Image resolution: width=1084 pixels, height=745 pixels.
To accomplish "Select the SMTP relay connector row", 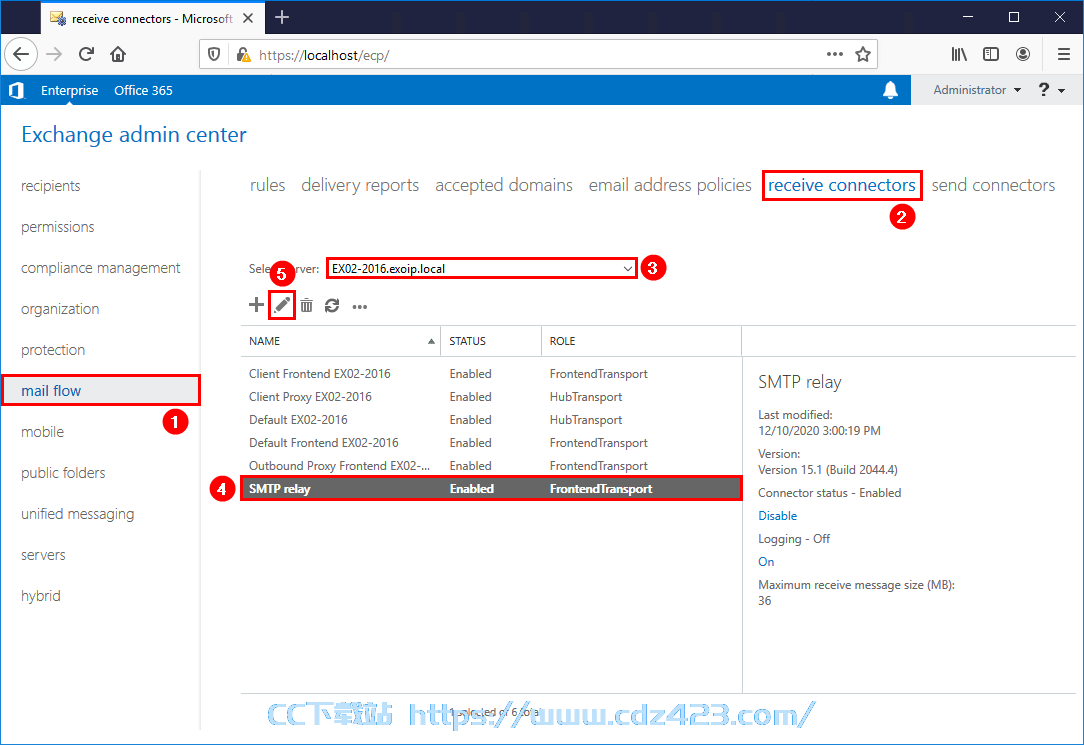I will click(491, 489).
